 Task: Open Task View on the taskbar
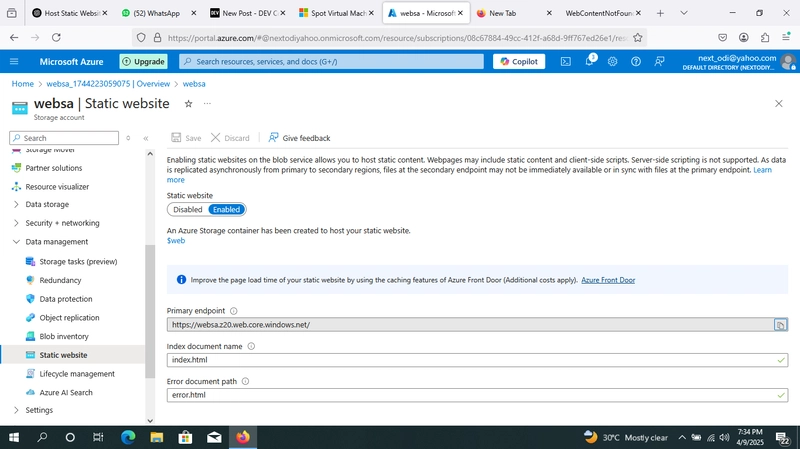click(98, 437)
